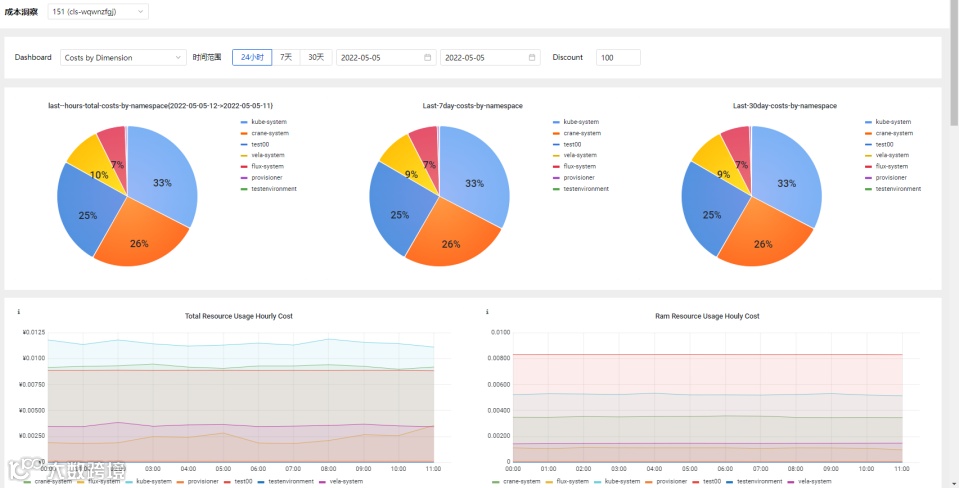Click info icon beside Total Resource Usage chart
Screen dimensions: 959x488
click(x=18, y=312)
